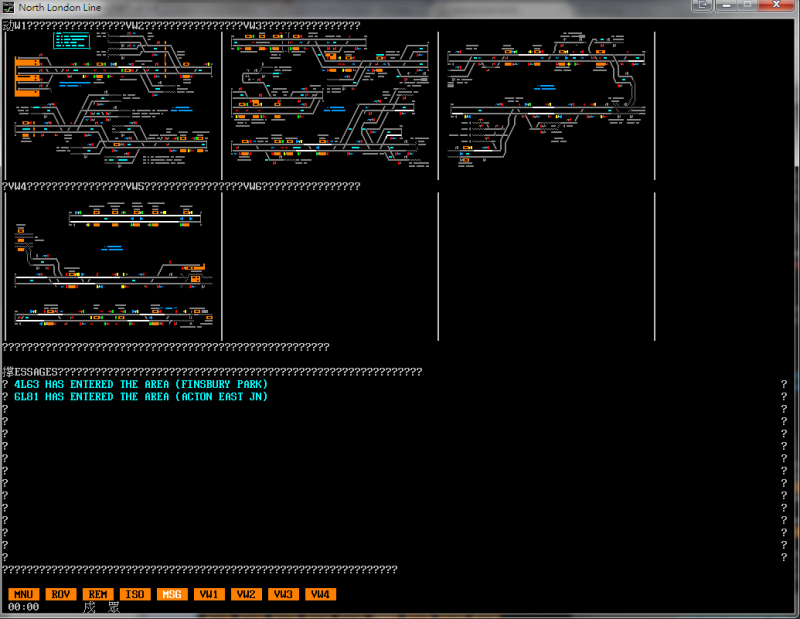
Task: Switch to view using VW1 button
Action: point(209,594)
